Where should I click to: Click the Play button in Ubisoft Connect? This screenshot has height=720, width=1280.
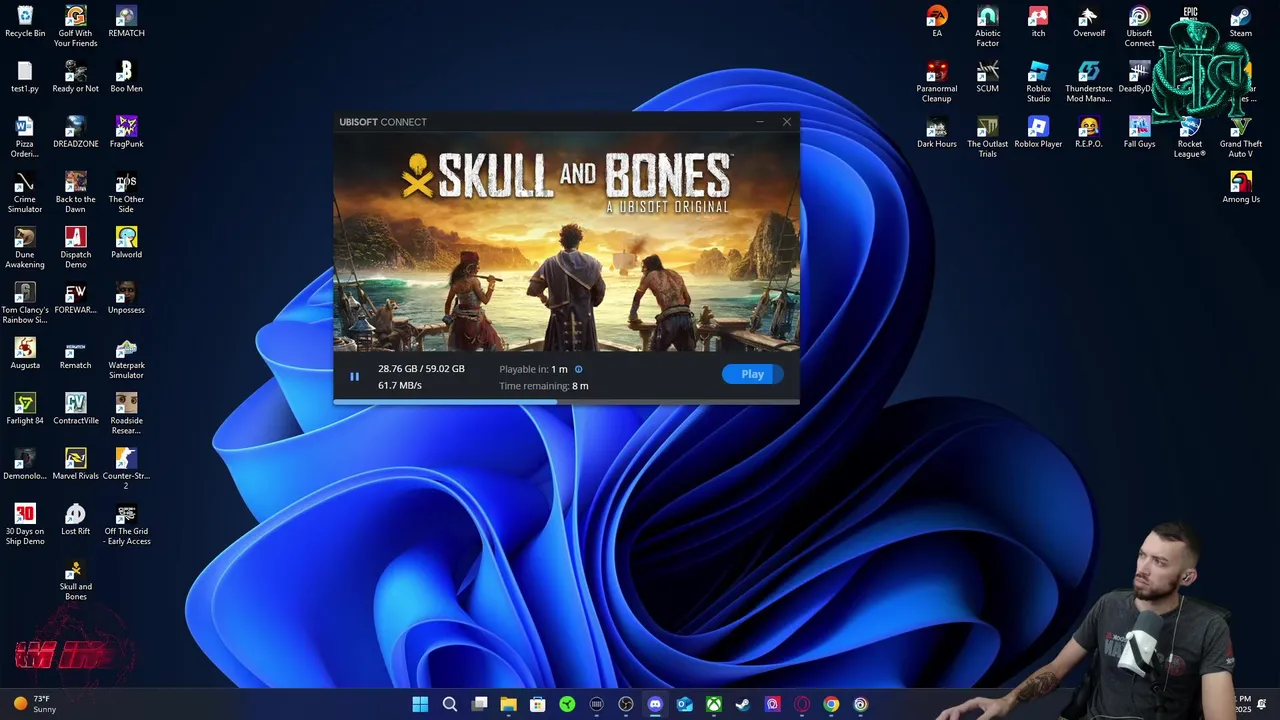point(752,374)
